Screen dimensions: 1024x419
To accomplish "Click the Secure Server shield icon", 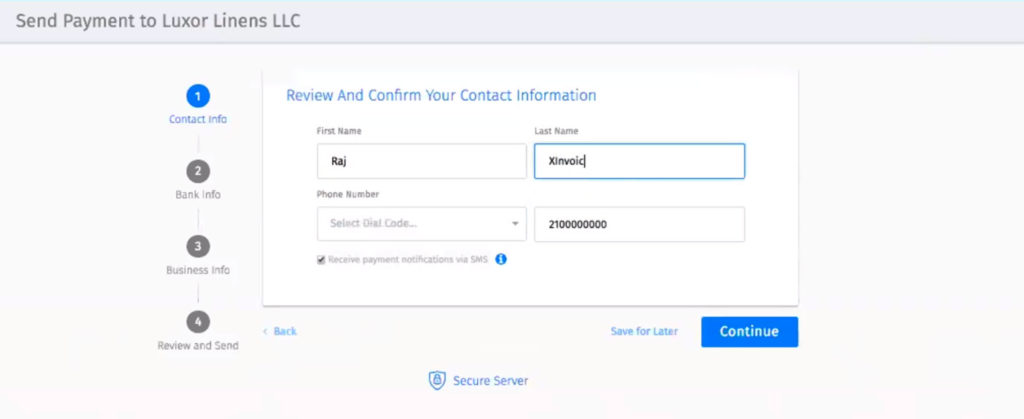I will [x=437, y=380].
